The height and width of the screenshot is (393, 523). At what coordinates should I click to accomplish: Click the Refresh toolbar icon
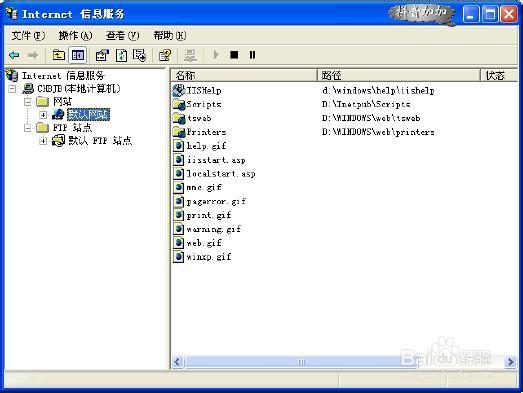tap(121, 55)
